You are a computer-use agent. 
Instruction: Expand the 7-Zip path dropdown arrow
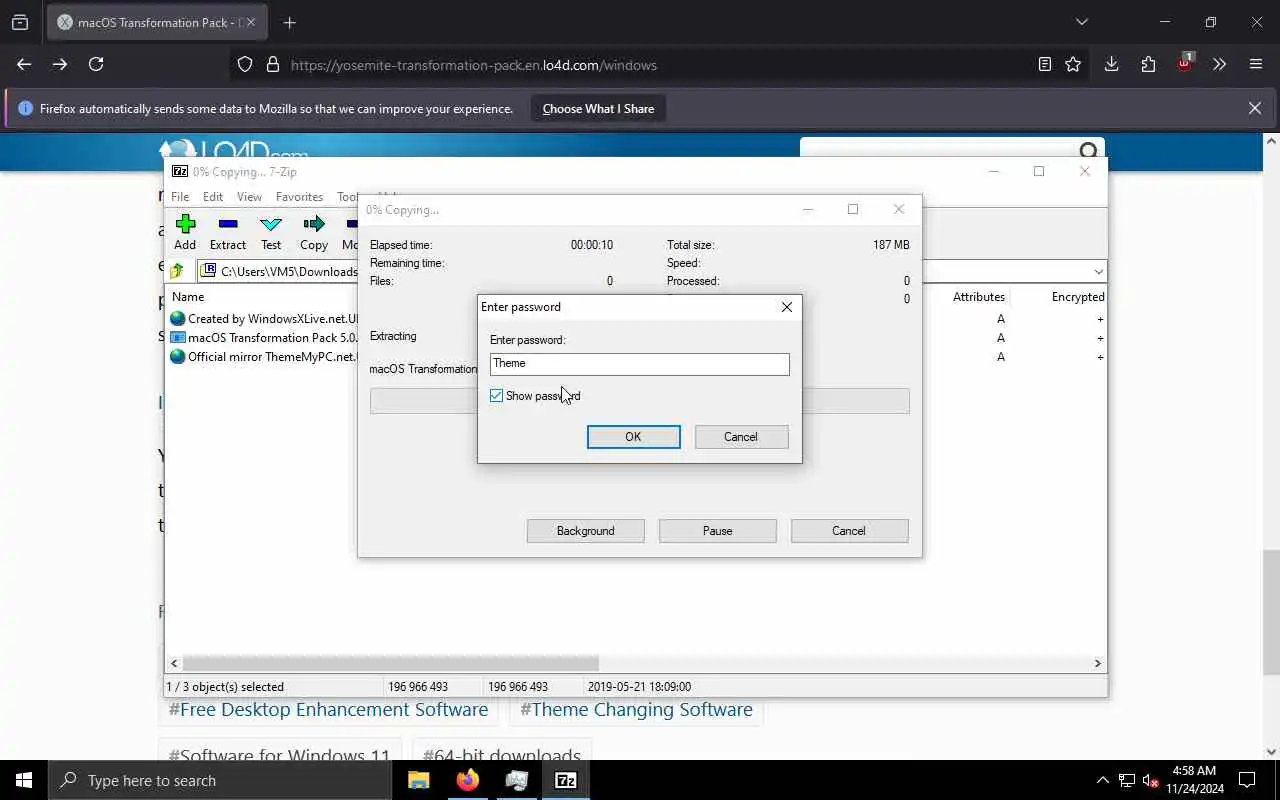tap(1098, 272)
